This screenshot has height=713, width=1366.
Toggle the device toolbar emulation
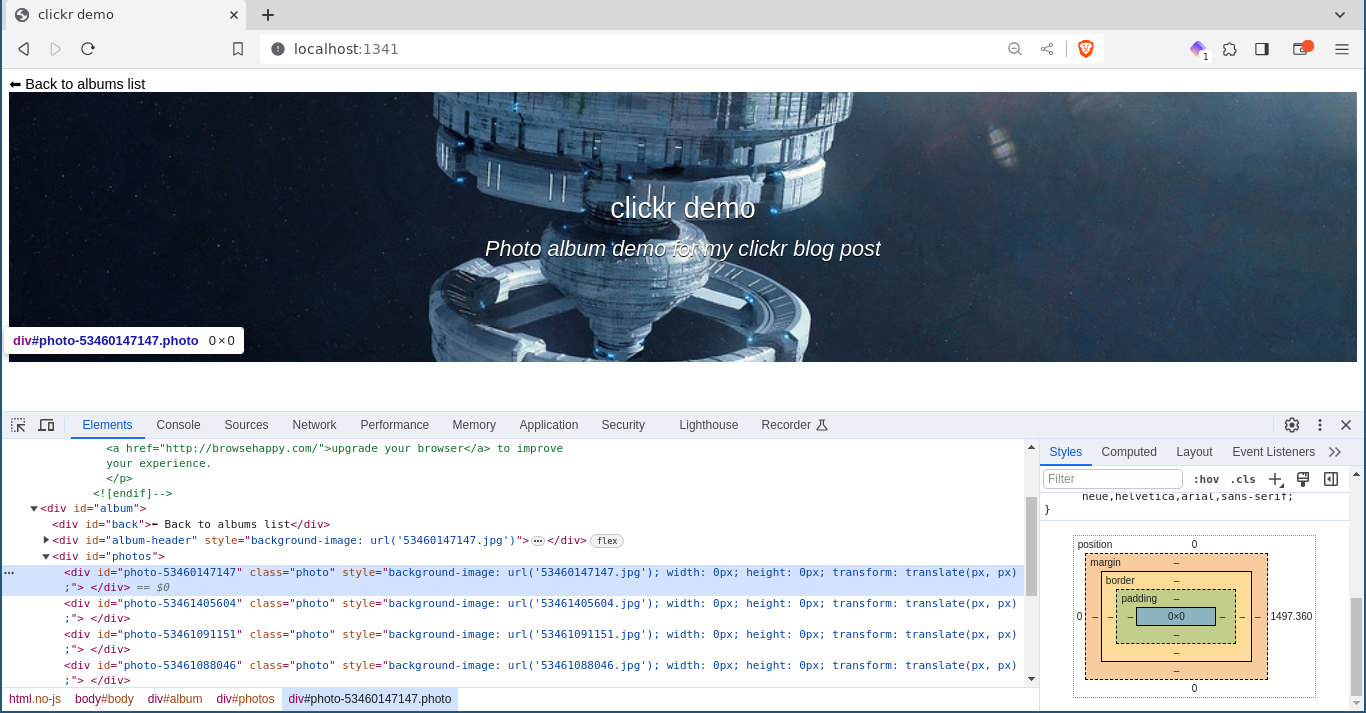pos(46,425)
